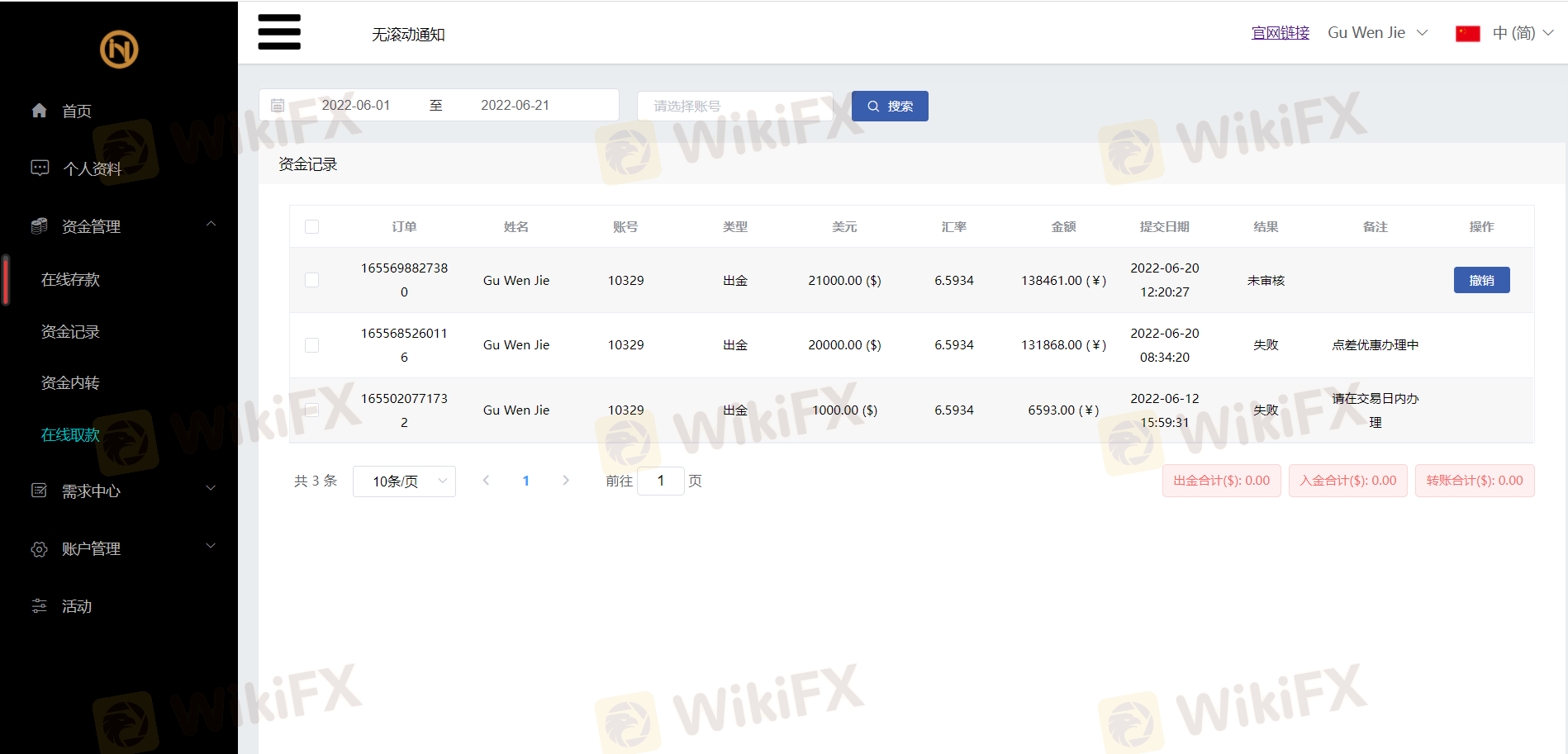Open 资金记录 in the sidebar
The height and width of the screenshot is (754, 1568).
tap(70, 332)
